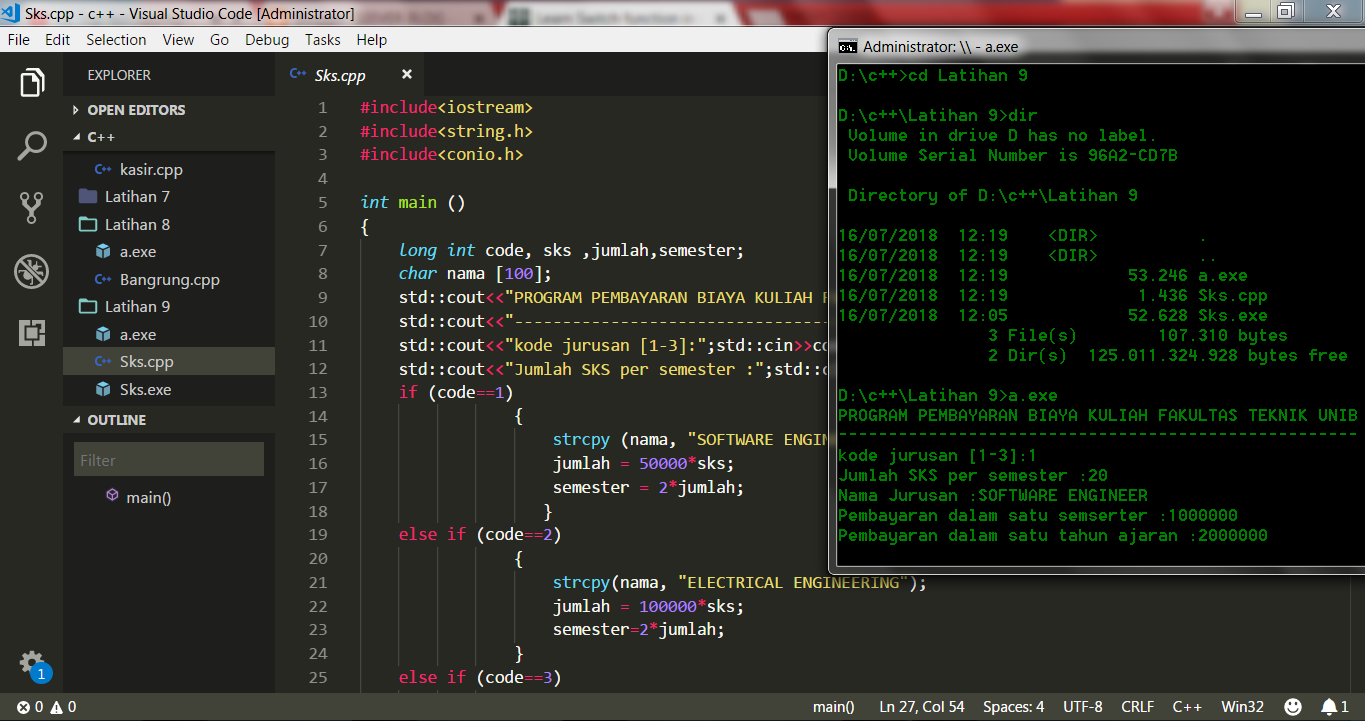Screen dimensions: 1365x721
Task: Click the Latihan 8 open-folder icon
Action: pyautogui.click(x=88, y=224)
